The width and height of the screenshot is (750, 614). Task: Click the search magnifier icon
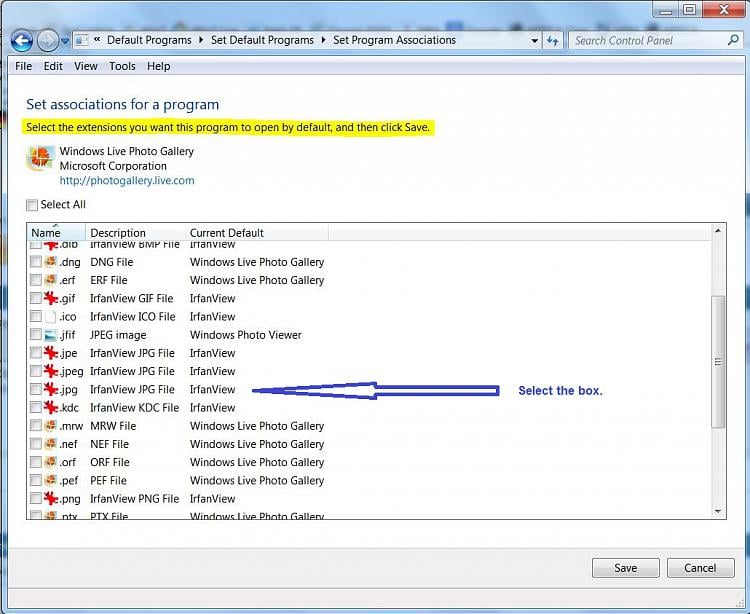(733, 40)
